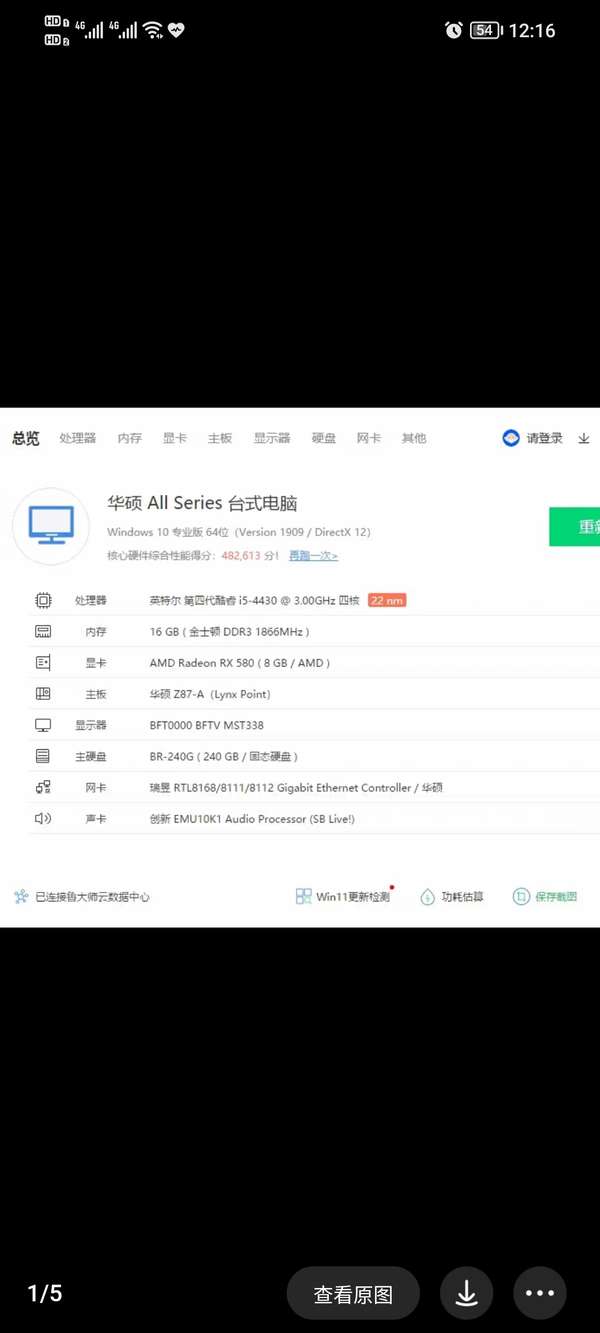Select the 华硕 Z87-A motherboard text
Image resolution: width=600 pixels, height=1333 pixels.
[x=210, y=694]
